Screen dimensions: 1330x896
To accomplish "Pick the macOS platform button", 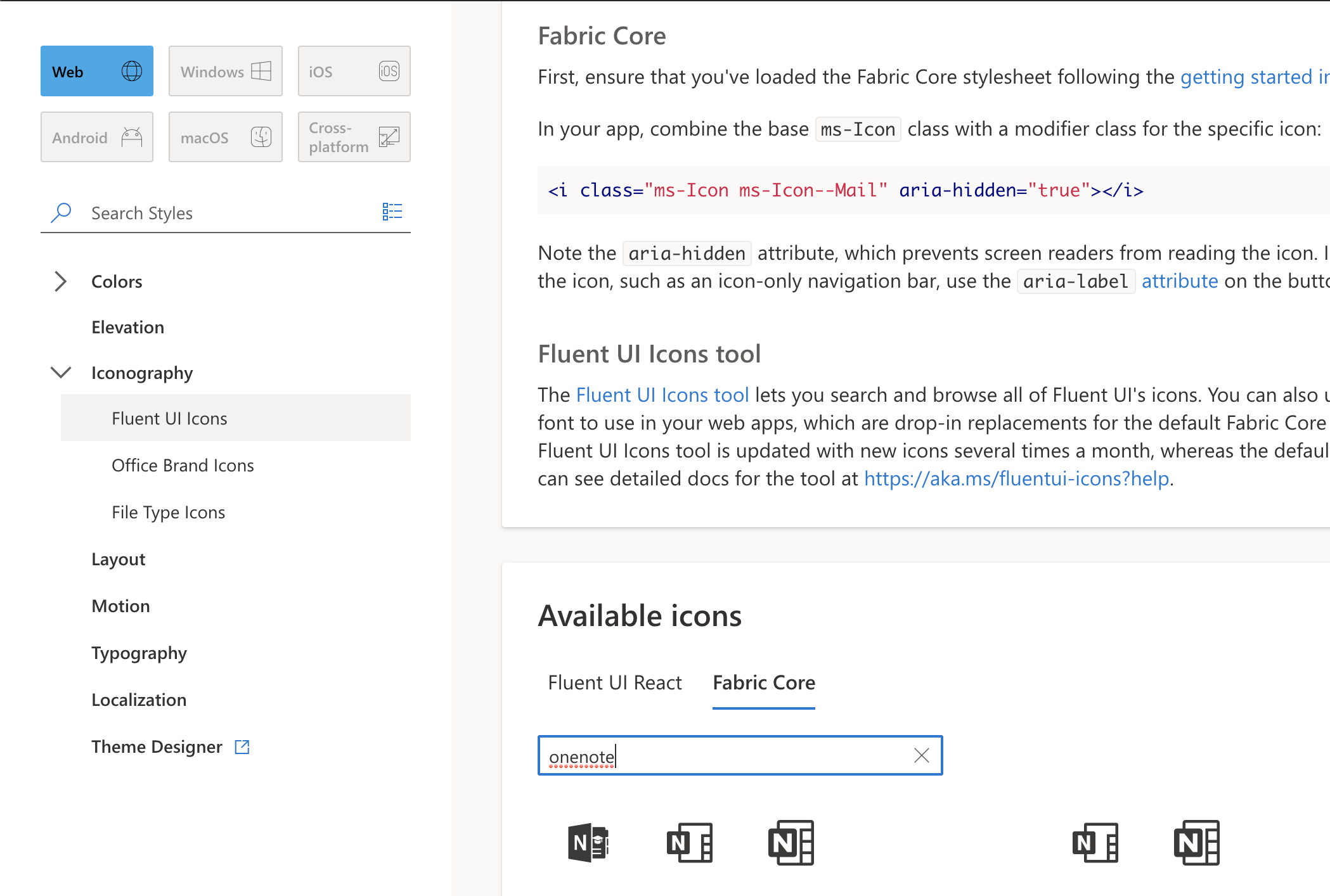I will click(225, 137).
